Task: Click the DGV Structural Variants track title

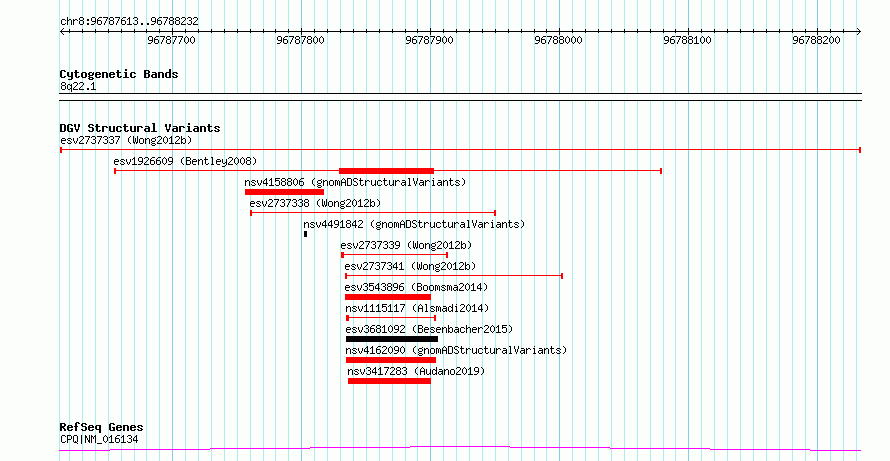Action: [140, 128]
